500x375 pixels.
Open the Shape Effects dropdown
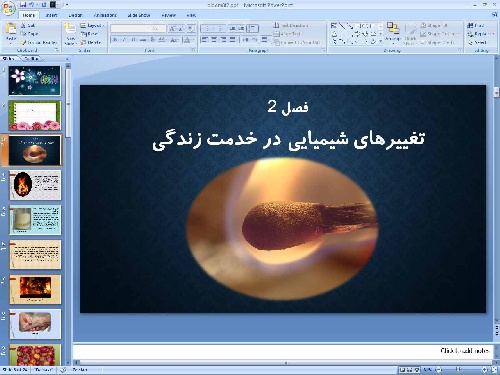(438, 42)
